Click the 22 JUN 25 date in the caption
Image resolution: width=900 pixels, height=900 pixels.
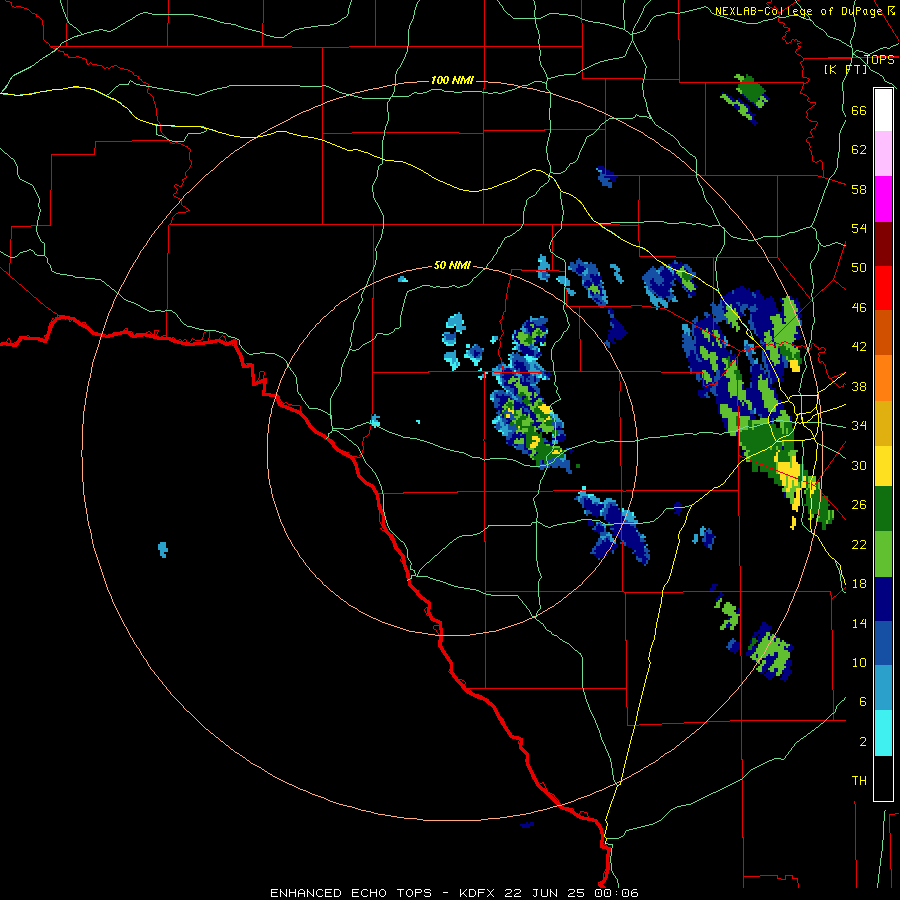(x=545, y=893)
